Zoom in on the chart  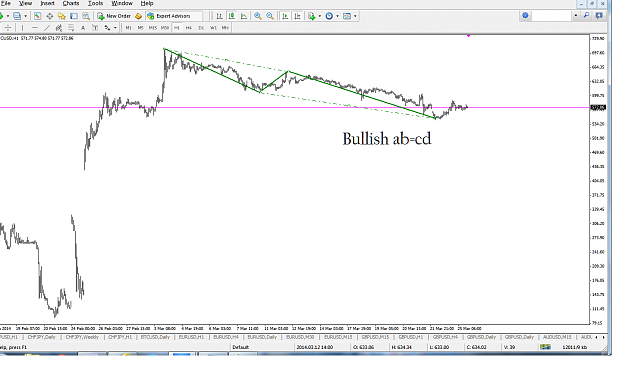[x=258, y=16]
